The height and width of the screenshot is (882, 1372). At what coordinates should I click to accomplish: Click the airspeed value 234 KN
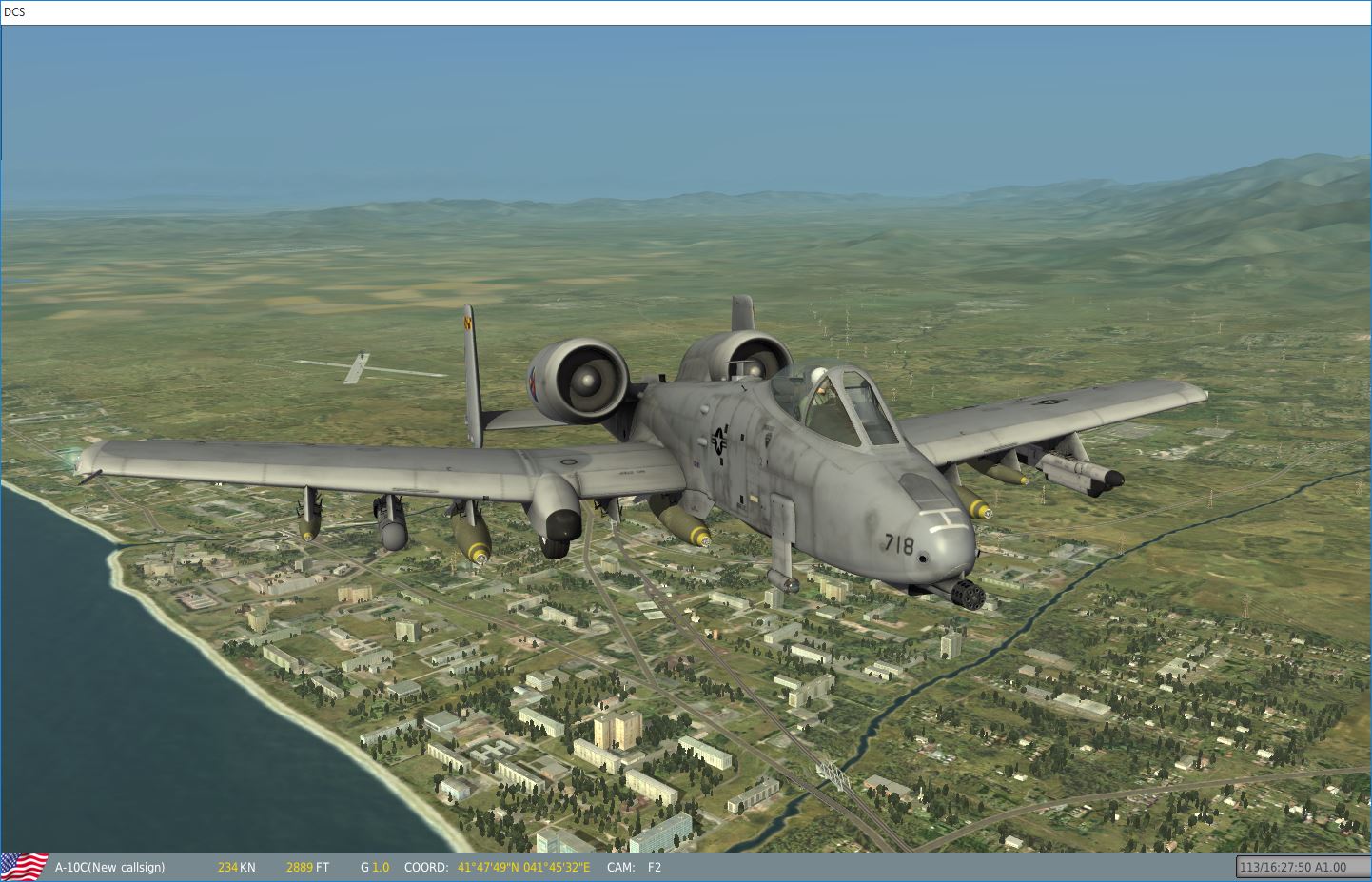click(236, 867)
